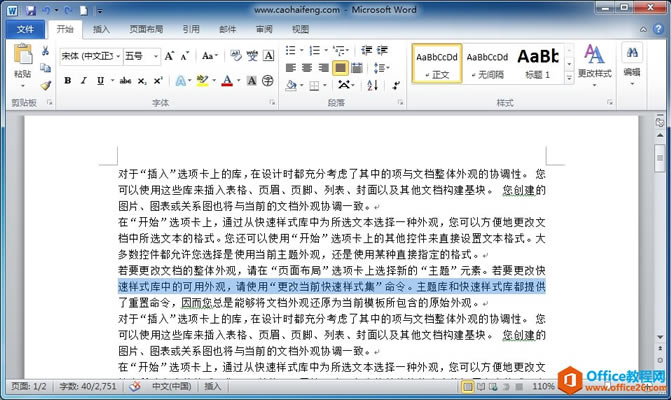This screenshot has width=671, height=400.
Task: Show paragraph marks icon
Action: [396, 85]
